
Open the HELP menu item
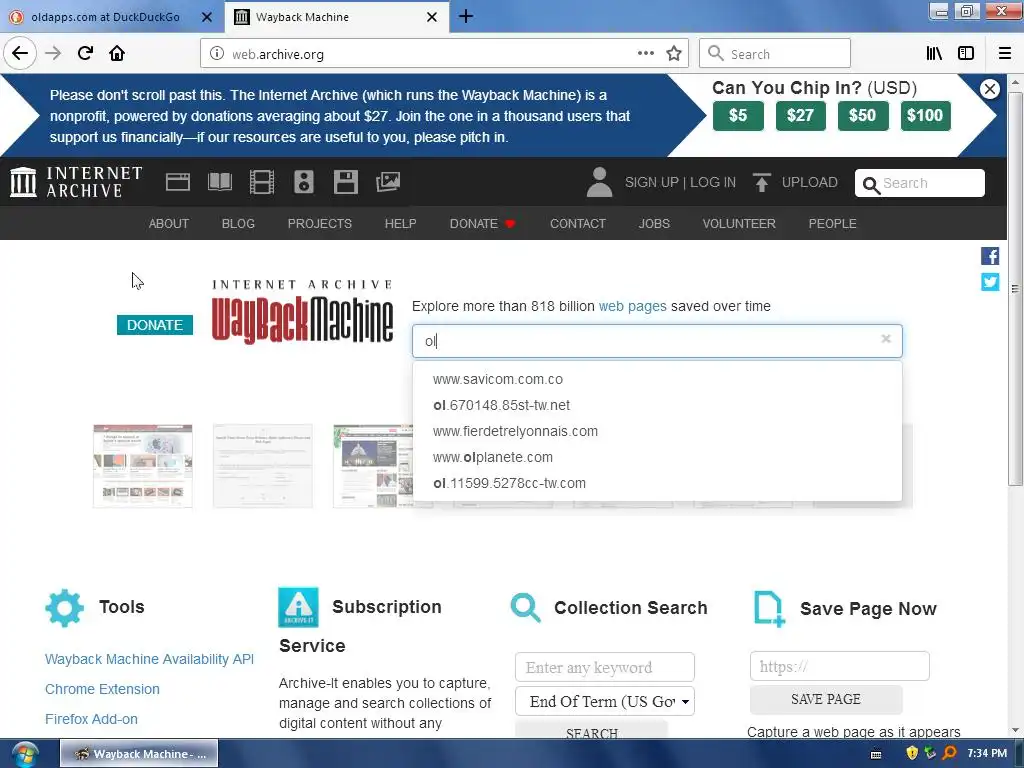tap(400, 223)
